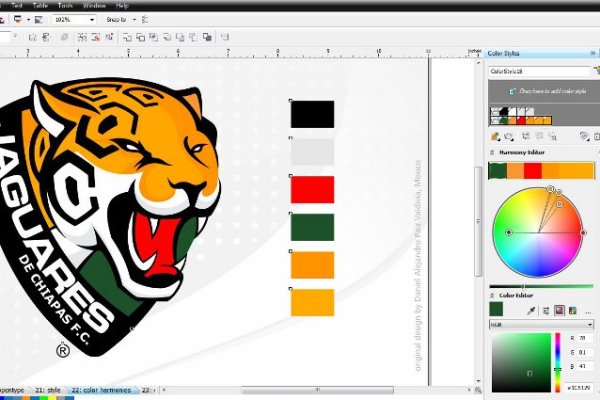The width and height of the screenshot is (600, 400).
Task: Open dropdown arrow beside monitor display icon
Action: pos(28,20)
